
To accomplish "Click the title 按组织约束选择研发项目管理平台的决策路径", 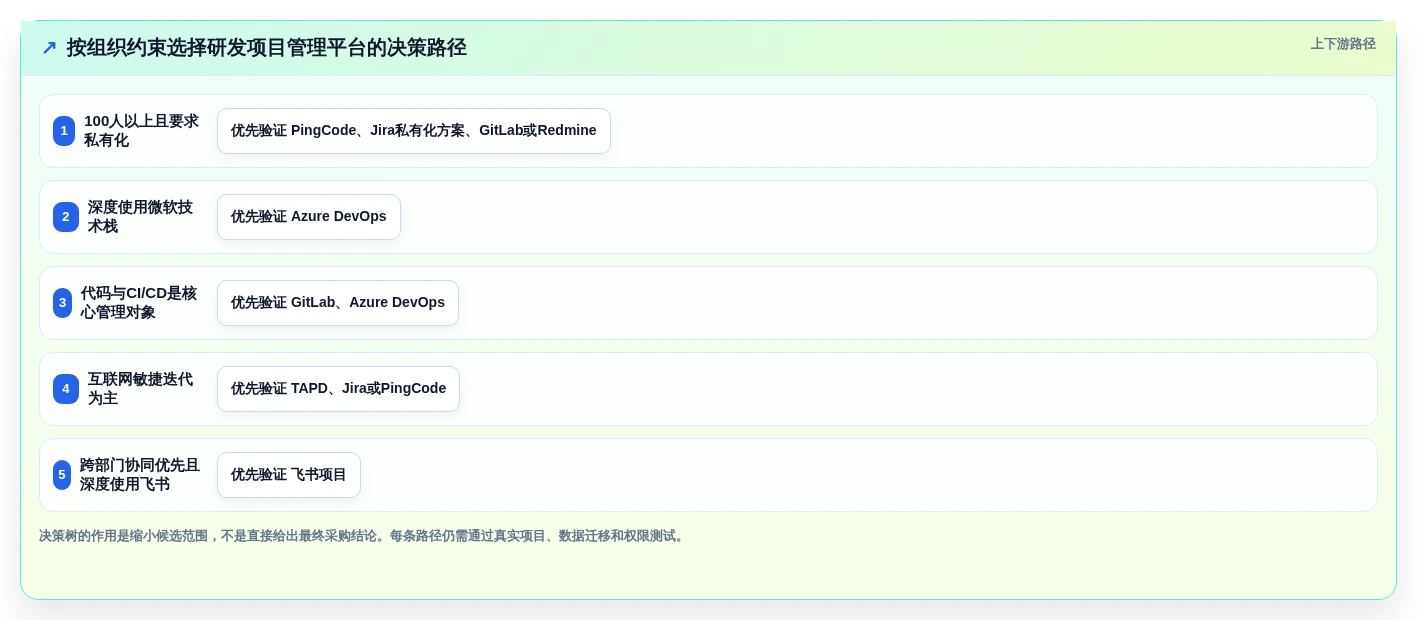I will click(x=267, y=48).
